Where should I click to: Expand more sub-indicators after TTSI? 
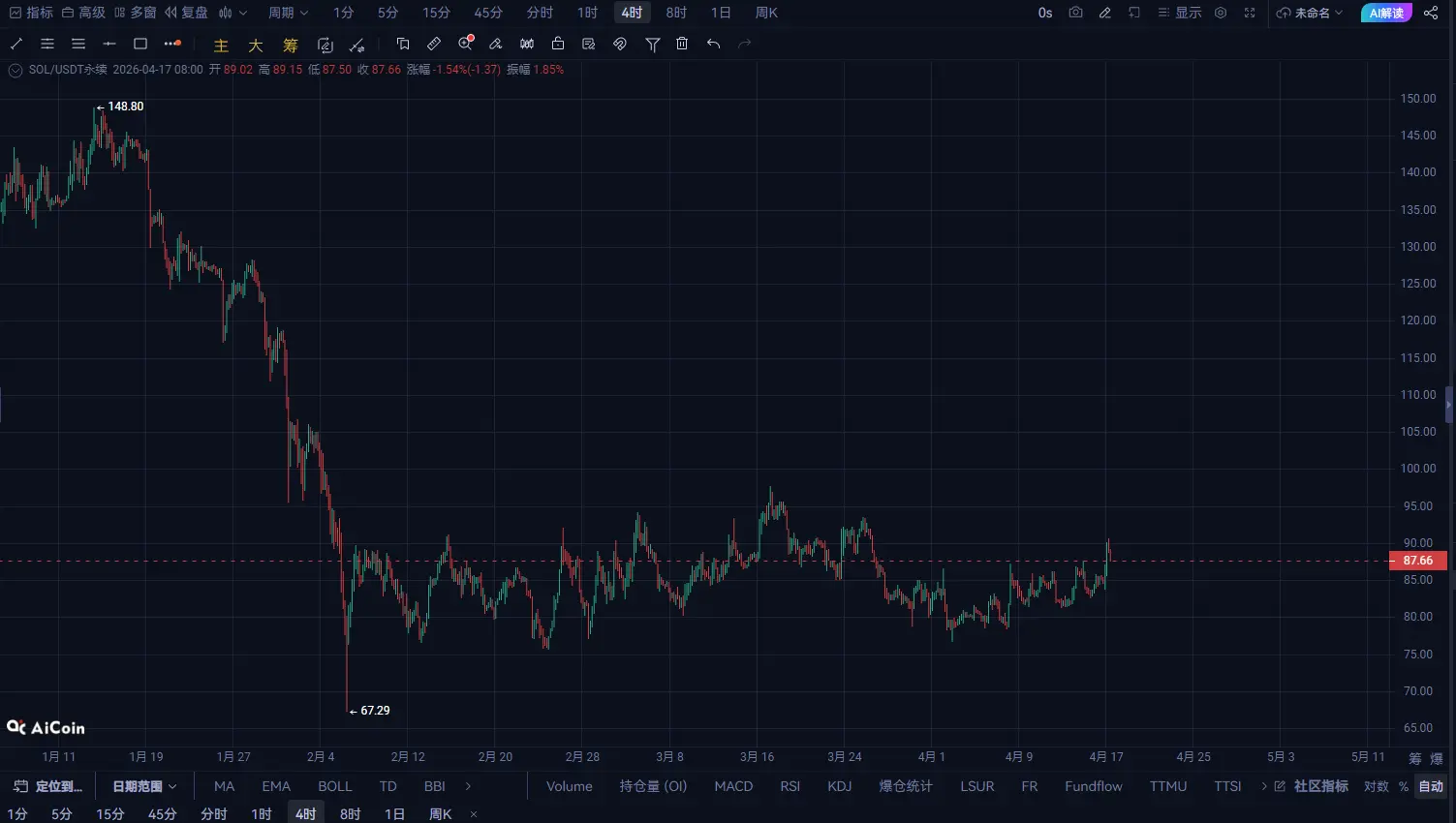point(1264,786)
